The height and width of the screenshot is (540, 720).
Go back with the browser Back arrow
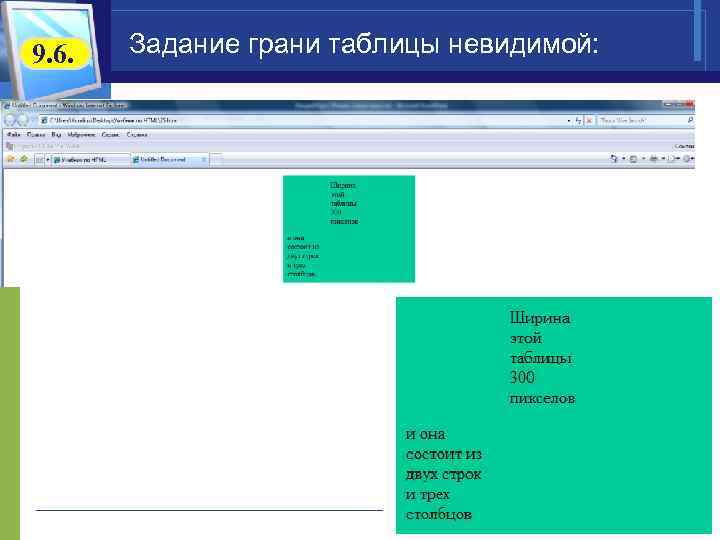[x=10, y=120]
